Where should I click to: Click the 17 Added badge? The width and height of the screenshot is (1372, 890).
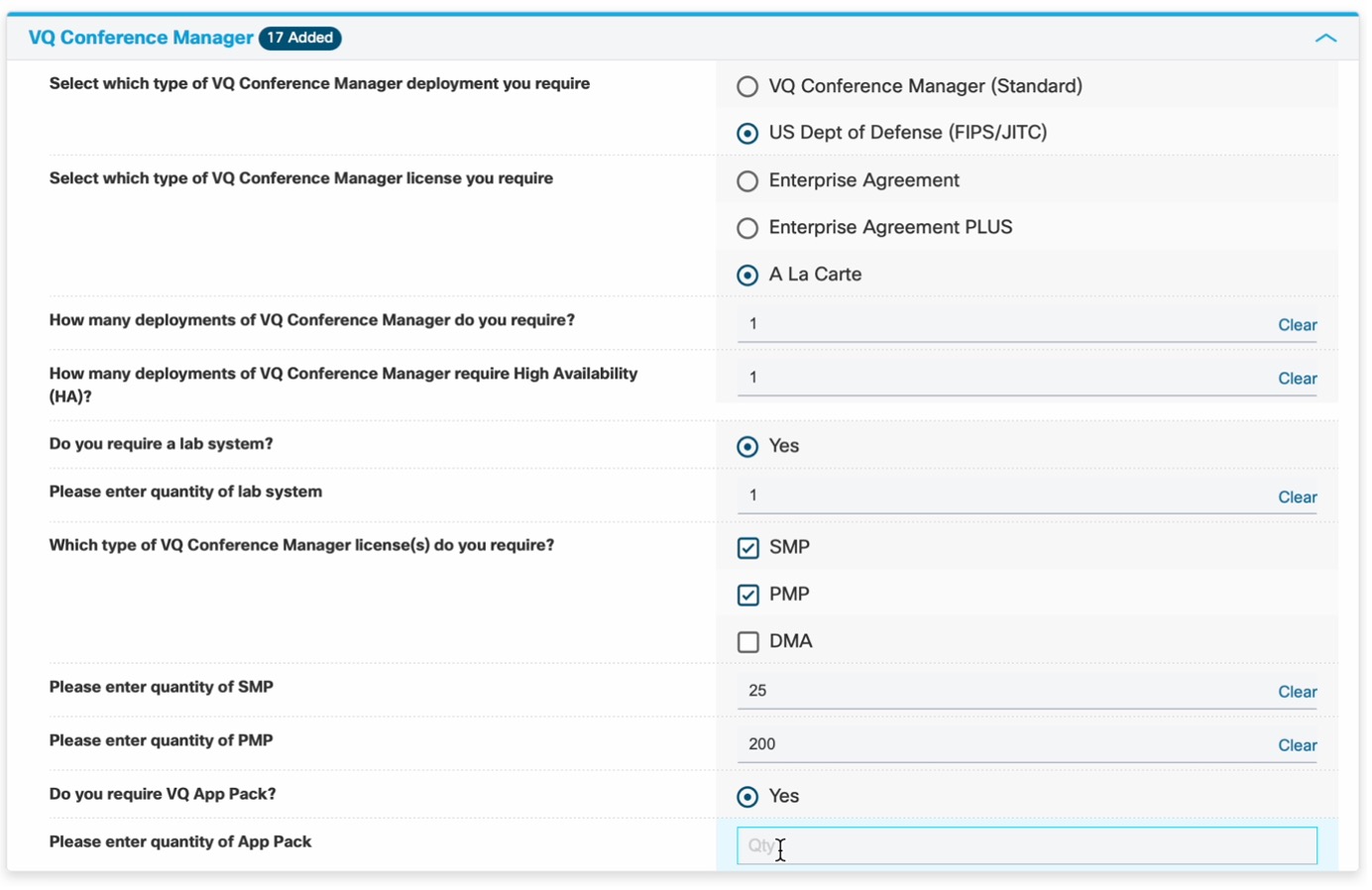coord(300,38)
